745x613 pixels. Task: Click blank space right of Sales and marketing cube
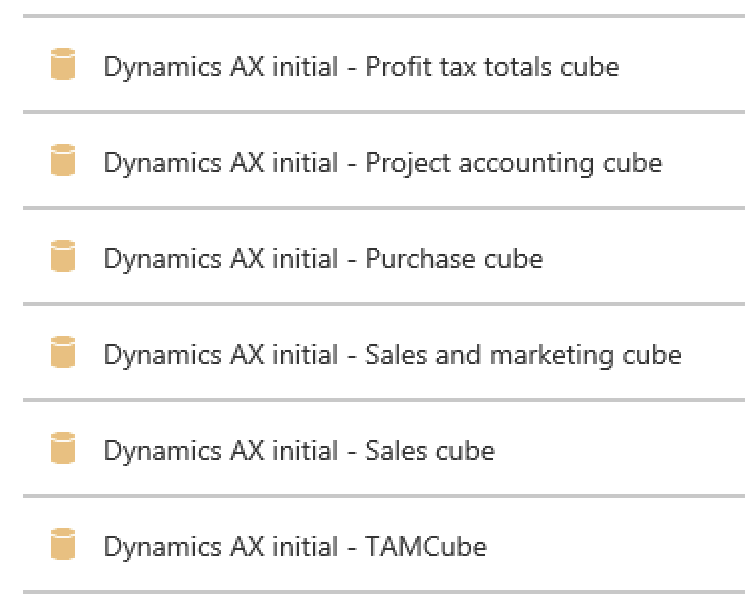pos(713,355)
